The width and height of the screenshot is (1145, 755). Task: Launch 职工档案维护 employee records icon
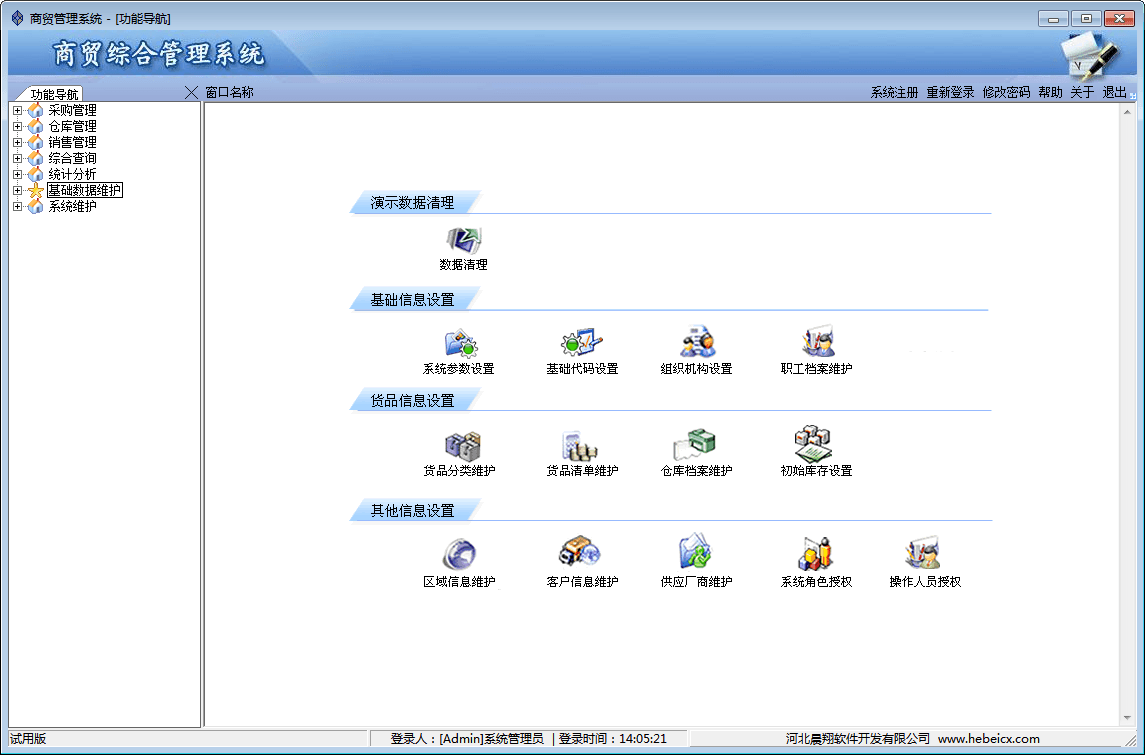point(817,344)
